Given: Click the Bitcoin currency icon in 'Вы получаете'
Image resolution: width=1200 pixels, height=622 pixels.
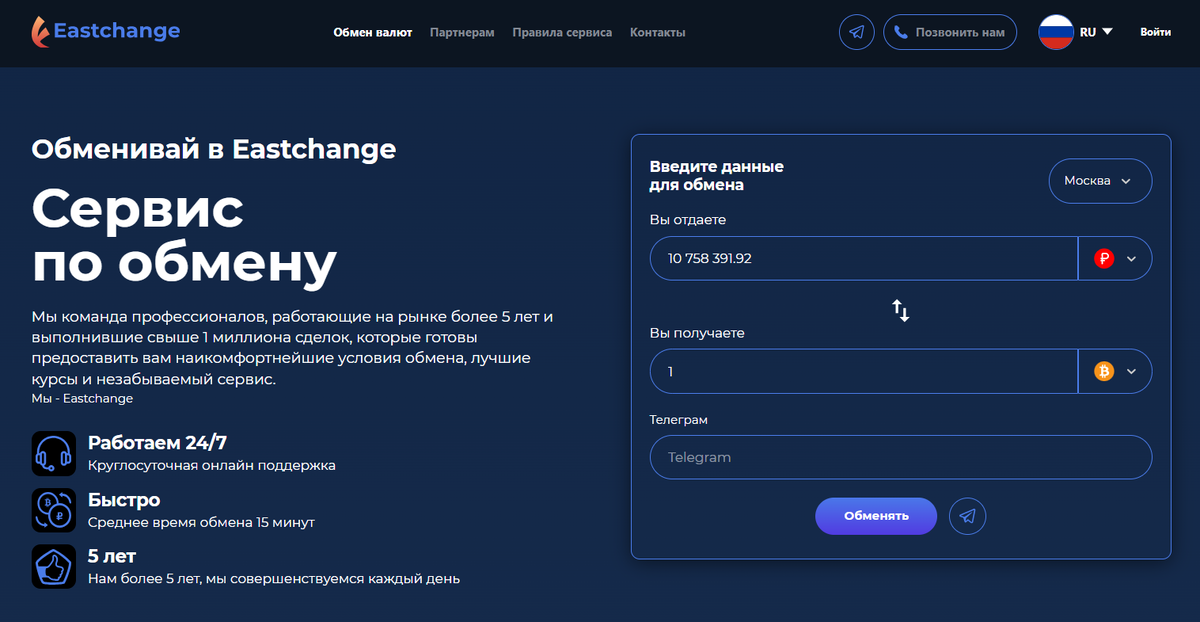Looking at the screenshot, I should pos(1103,371).
